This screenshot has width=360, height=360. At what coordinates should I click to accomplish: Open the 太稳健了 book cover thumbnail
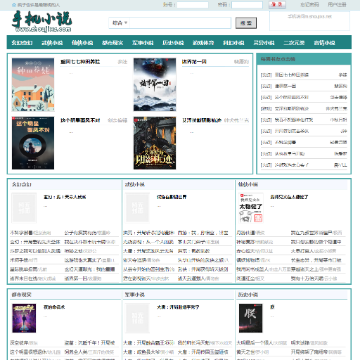pos(251,207)
